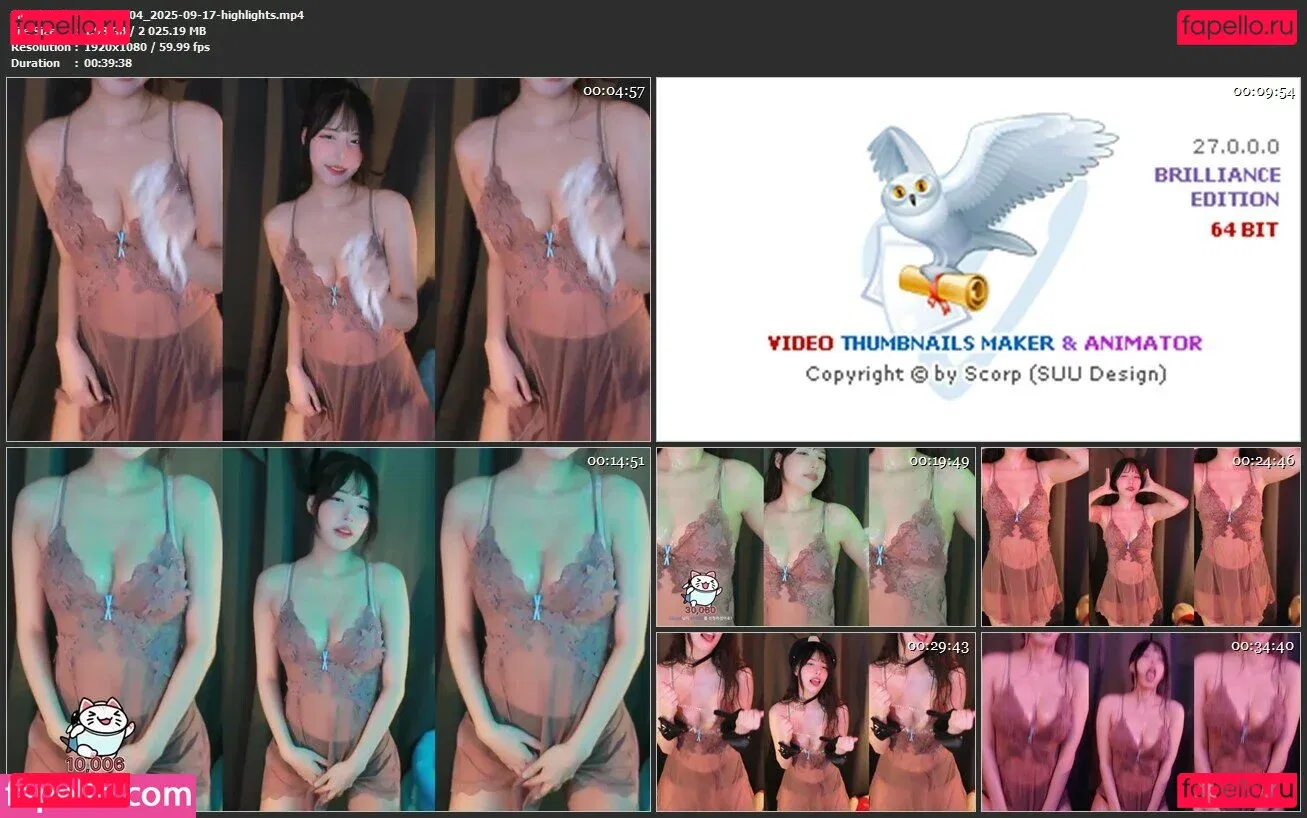Click the 00:09:54 timestamp label
Viewport: 1307px width, 818px height.
[1263, 92]
